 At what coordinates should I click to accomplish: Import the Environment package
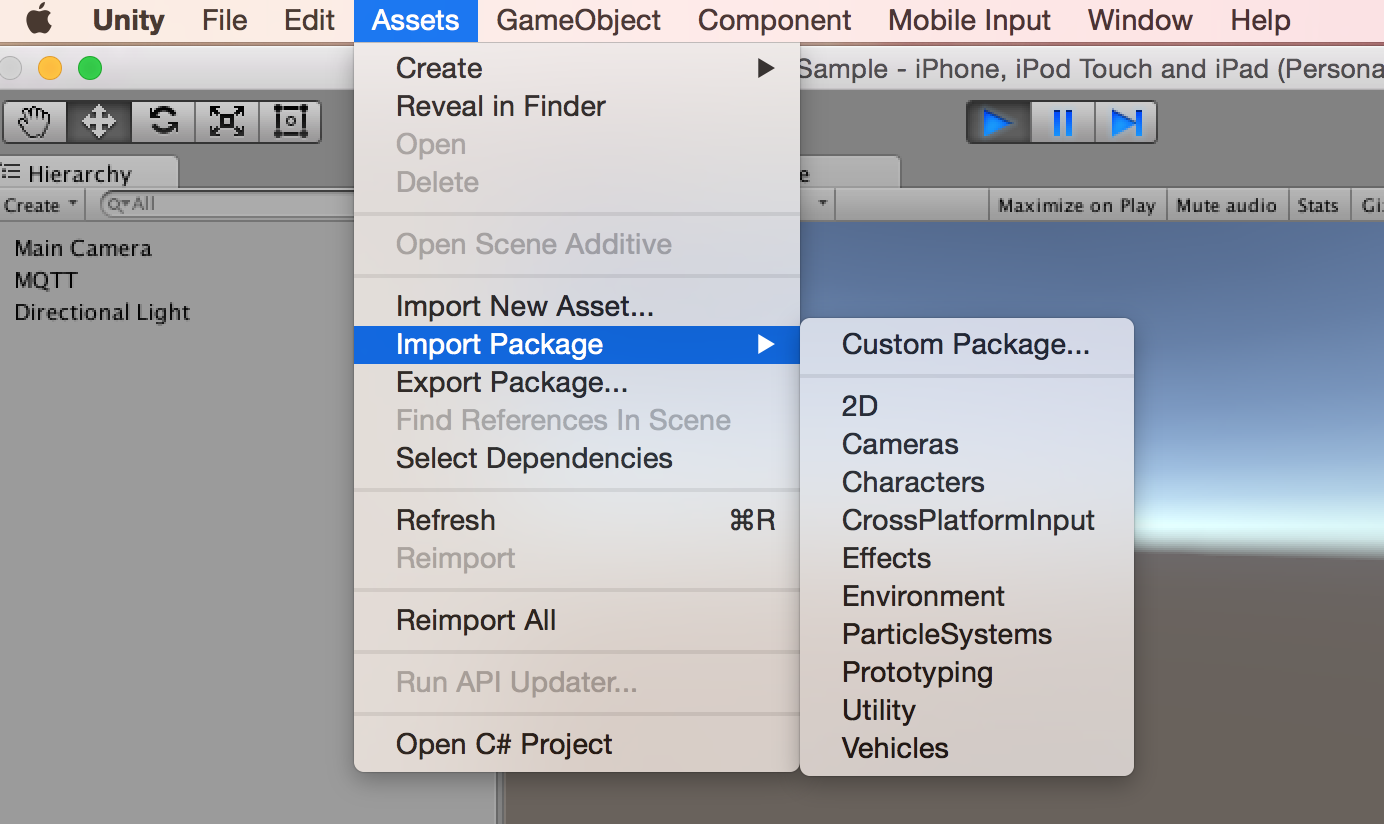(x=967, y=596)
